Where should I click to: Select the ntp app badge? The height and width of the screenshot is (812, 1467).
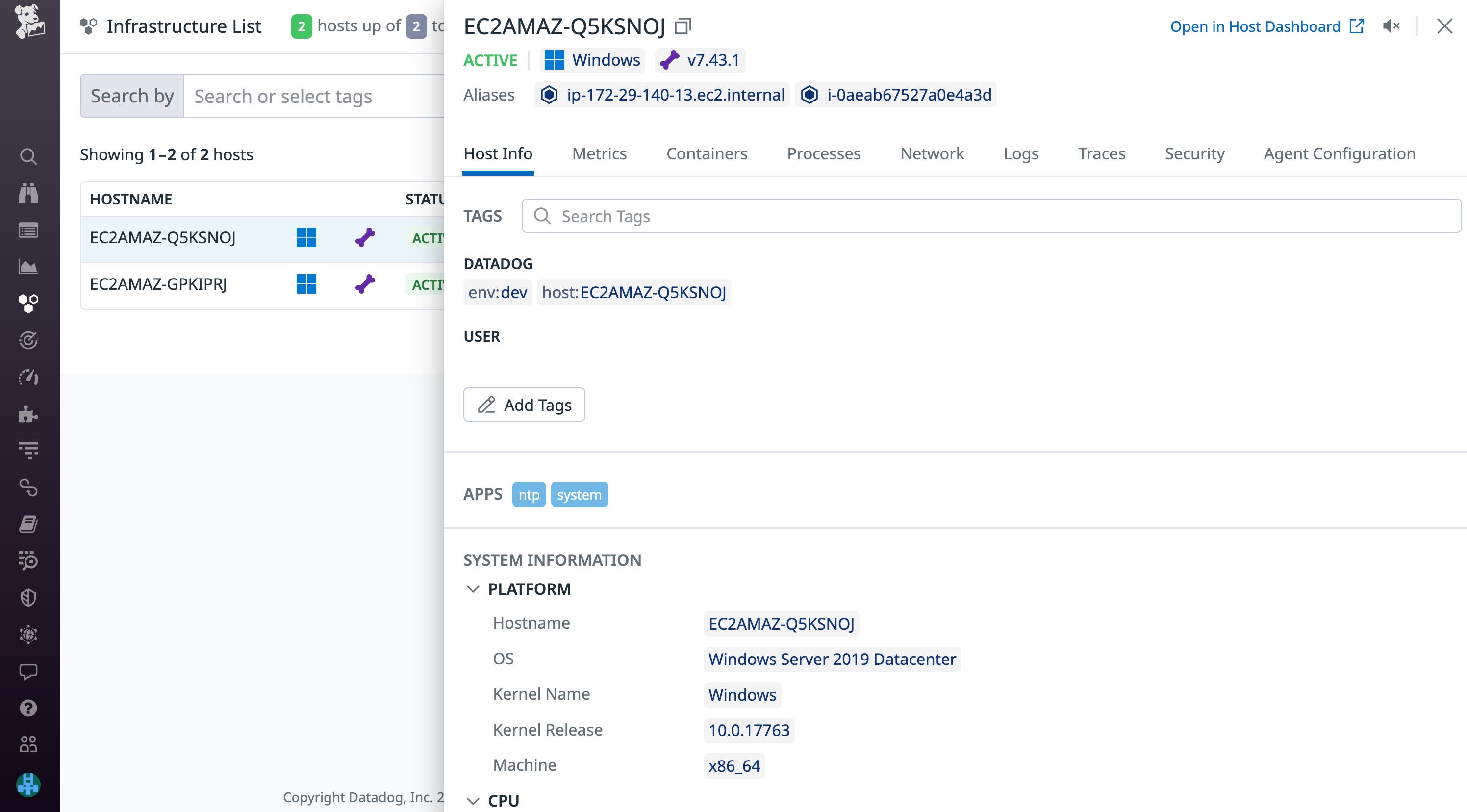(529, 494)
